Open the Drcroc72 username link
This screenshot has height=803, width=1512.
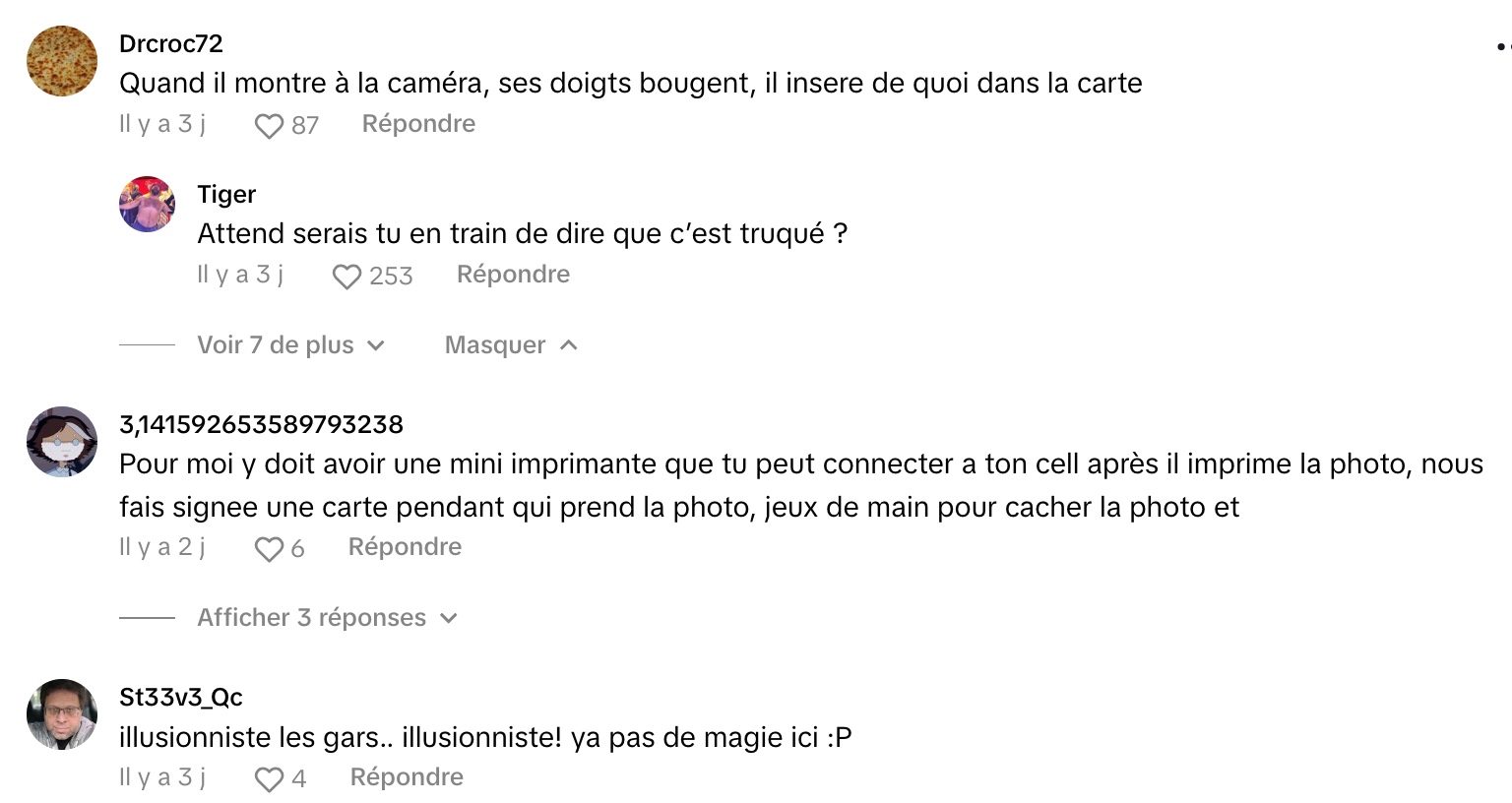171,43
